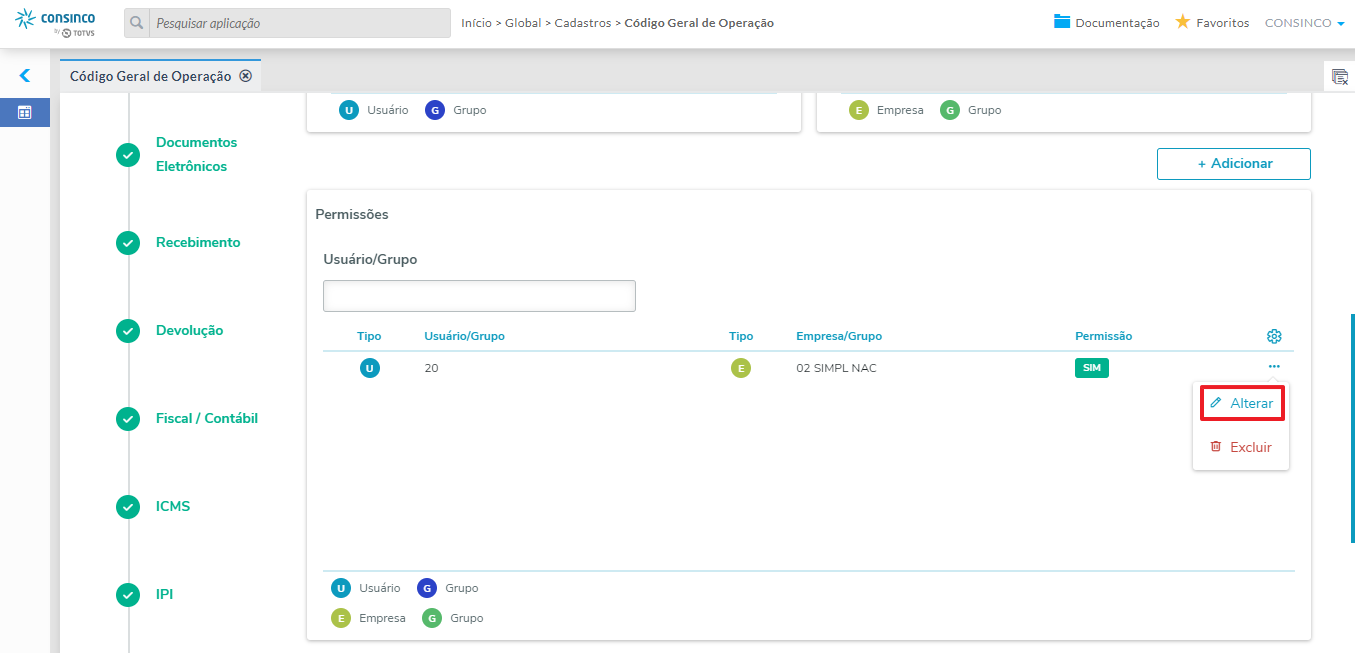
Task: Expand the CONSINCO user dropdown
Action: point(1305,22)
